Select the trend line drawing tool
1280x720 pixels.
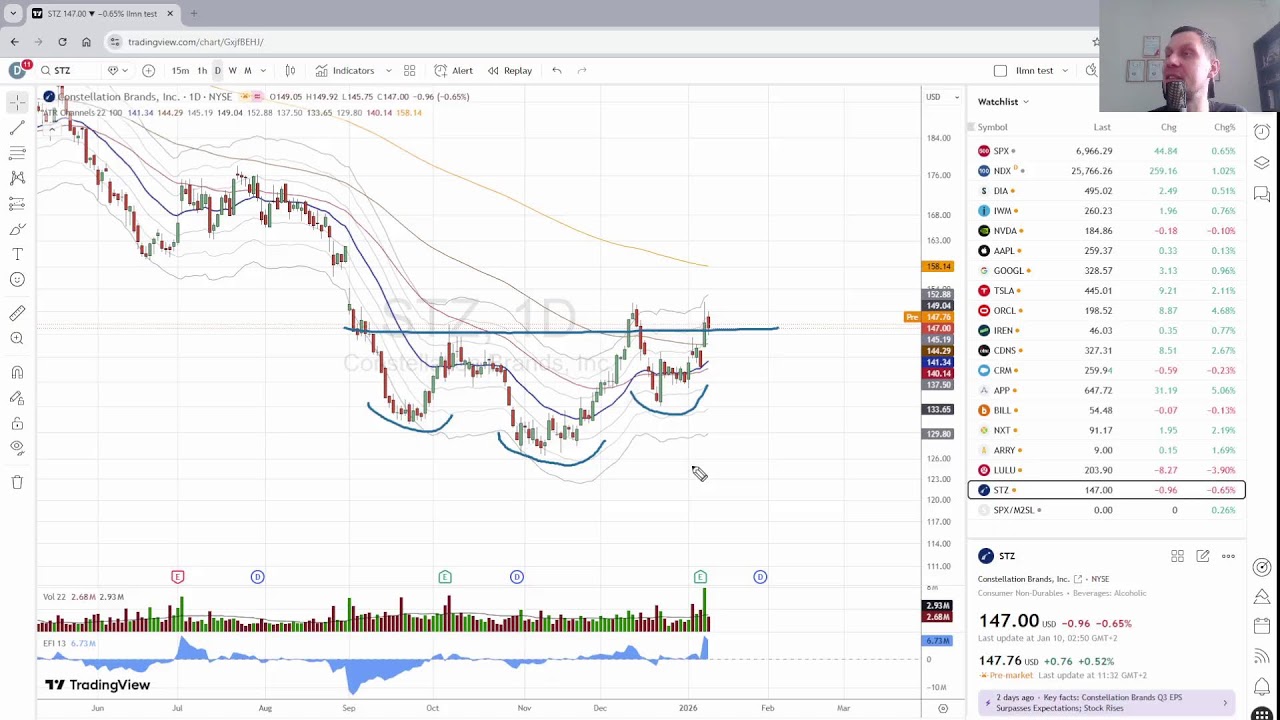click(17, 128)
